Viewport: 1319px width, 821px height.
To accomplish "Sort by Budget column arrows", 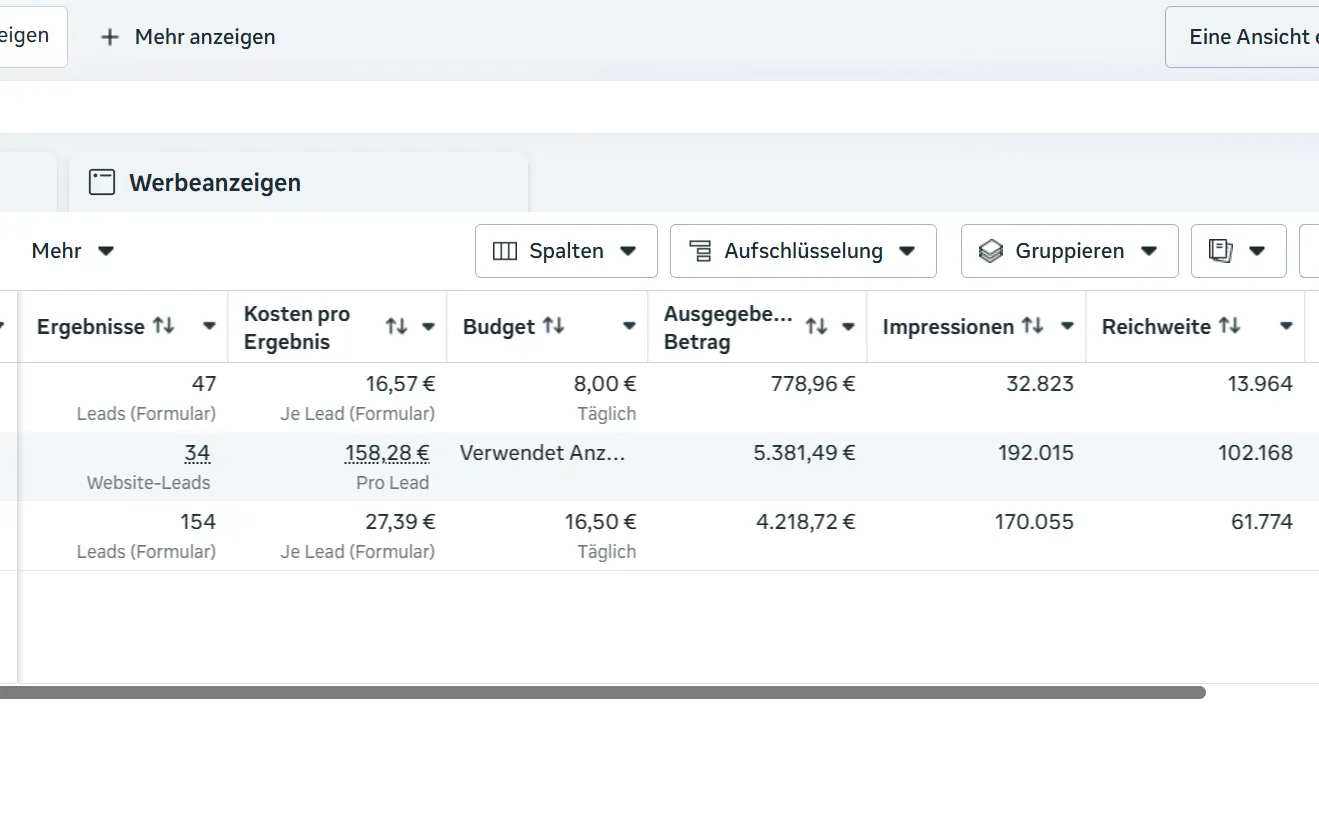I will pos(553,326).
